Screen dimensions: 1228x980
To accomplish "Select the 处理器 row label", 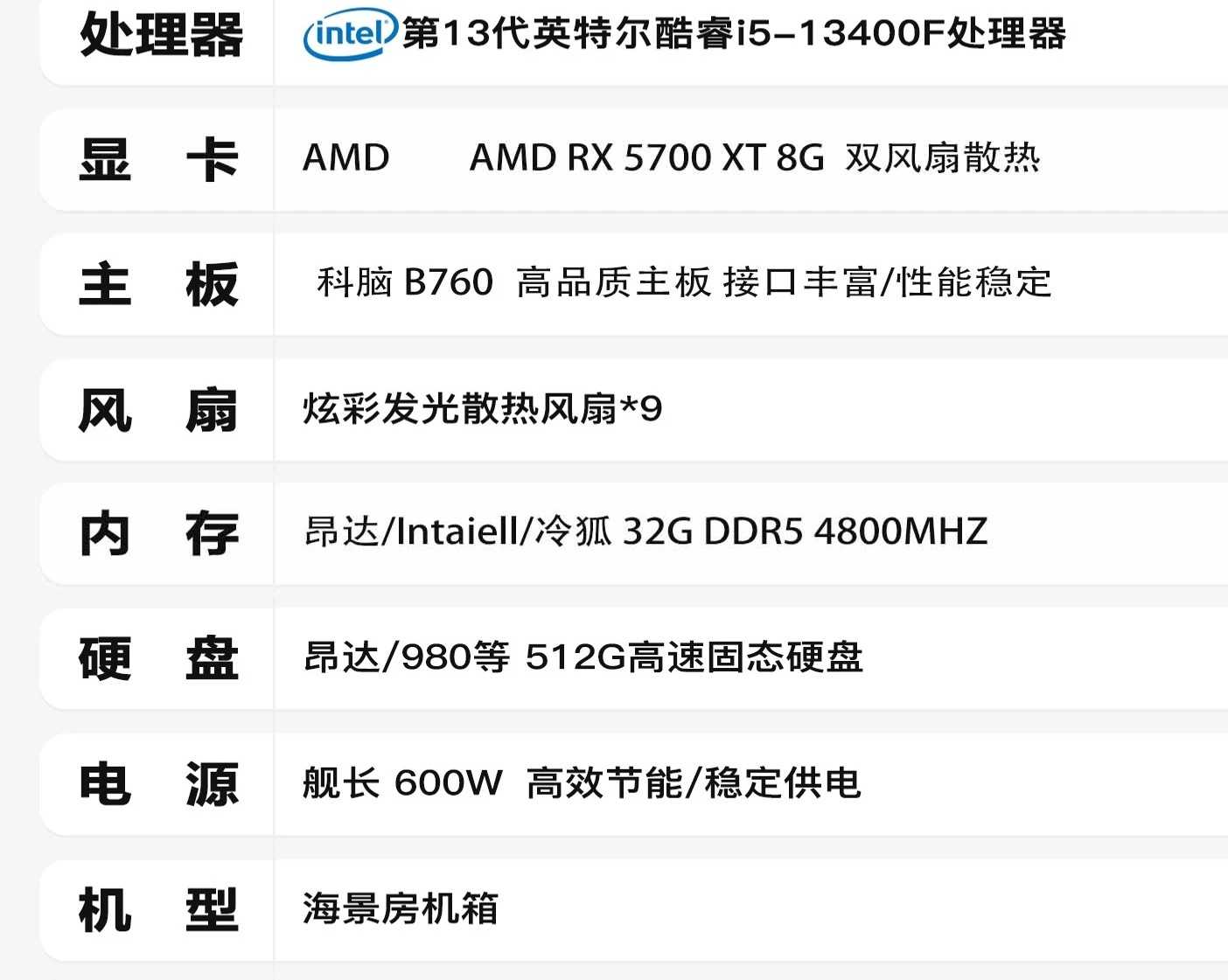I will [161, 36].
